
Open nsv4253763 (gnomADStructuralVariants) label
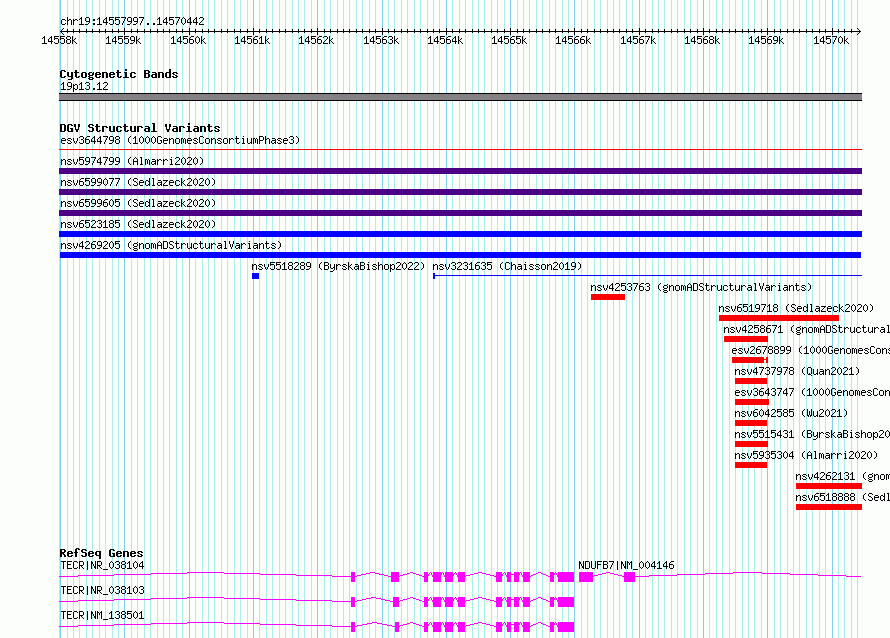click(x=701, y=287)
